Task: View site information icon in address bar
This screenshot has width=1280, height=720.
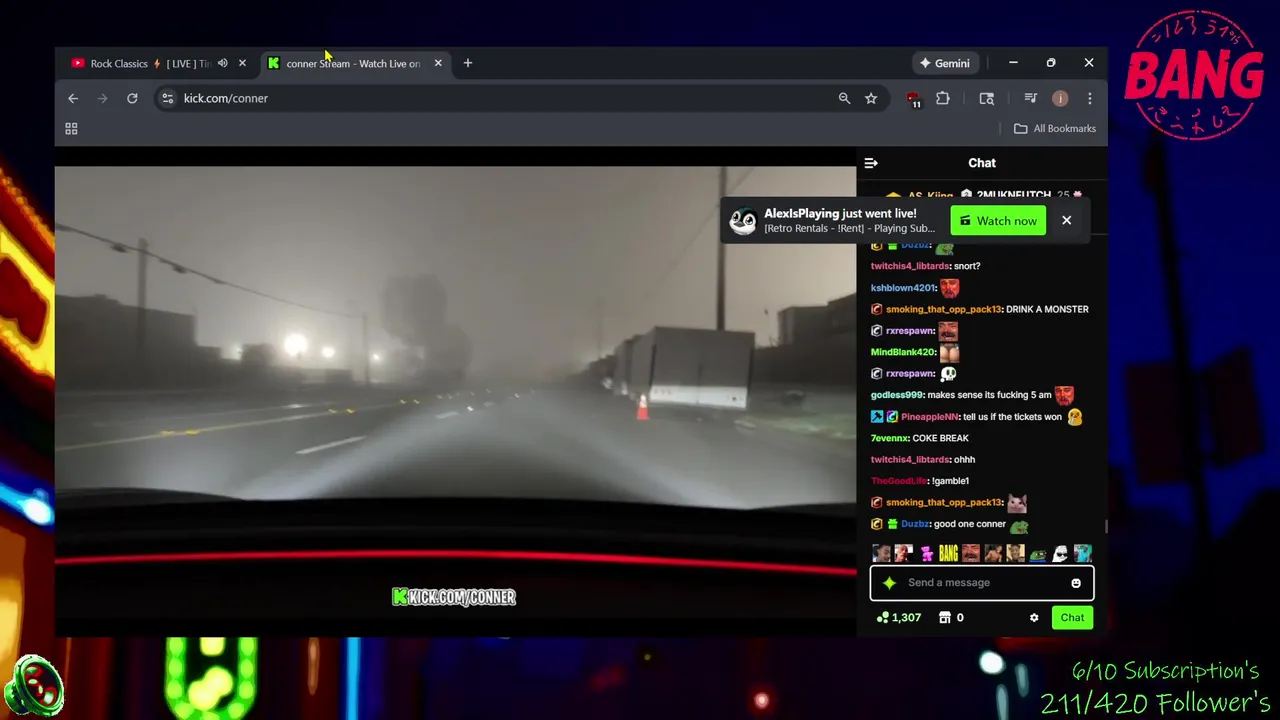Action: pyautogui.click(x=168, y=98)
